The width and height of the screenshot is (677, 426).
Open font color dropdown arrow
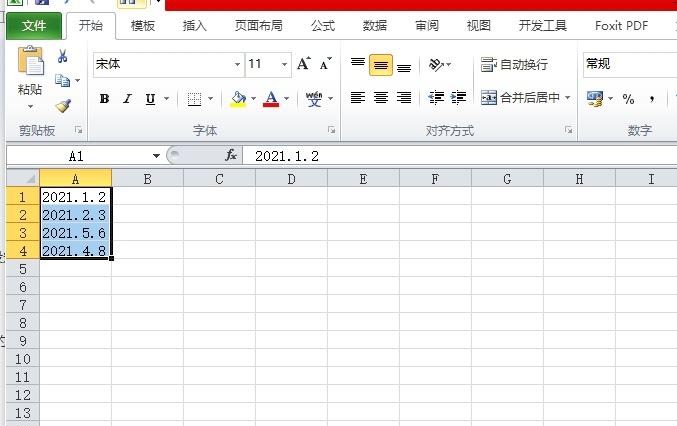[287, 99]
